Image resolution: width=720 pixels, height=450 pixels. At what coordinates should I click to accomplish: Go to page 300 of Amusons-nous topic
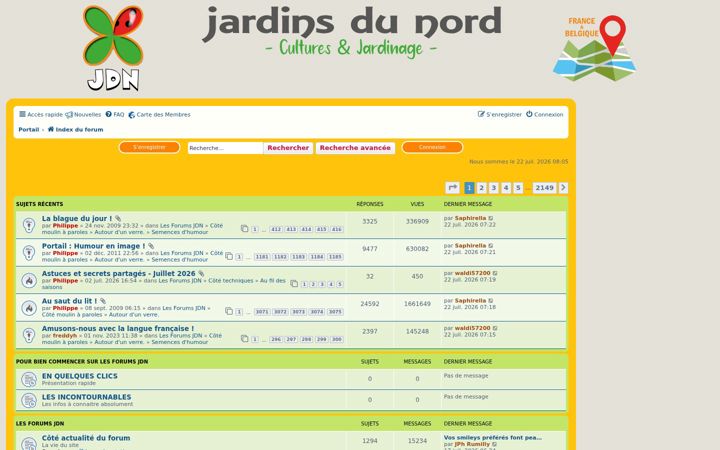(337, 339)
